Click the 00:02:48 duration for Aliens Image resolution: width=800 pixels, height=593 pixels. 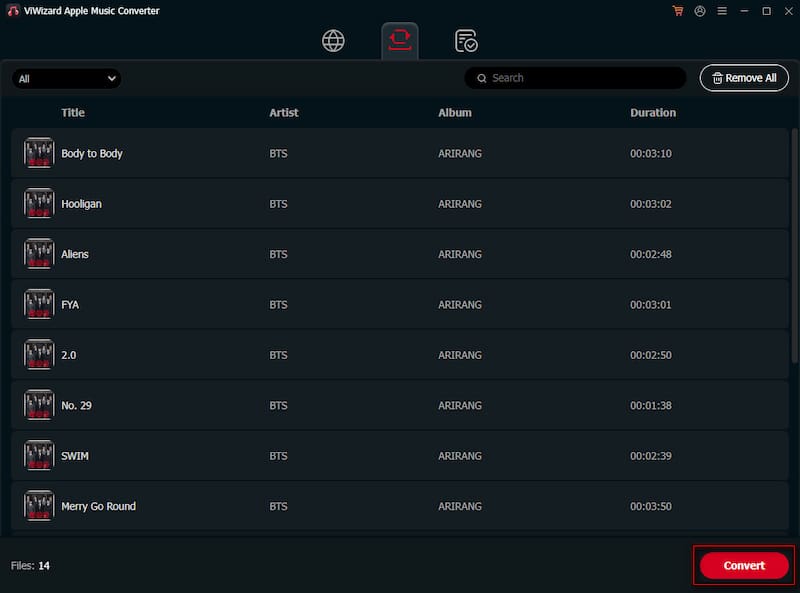[x=651, y=254]
